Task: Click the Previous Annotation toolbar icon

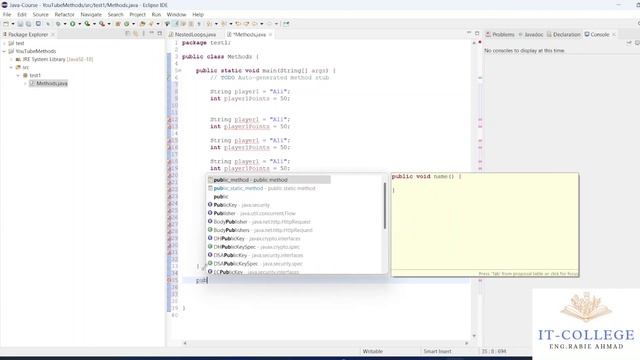Action: click(224, 24)
